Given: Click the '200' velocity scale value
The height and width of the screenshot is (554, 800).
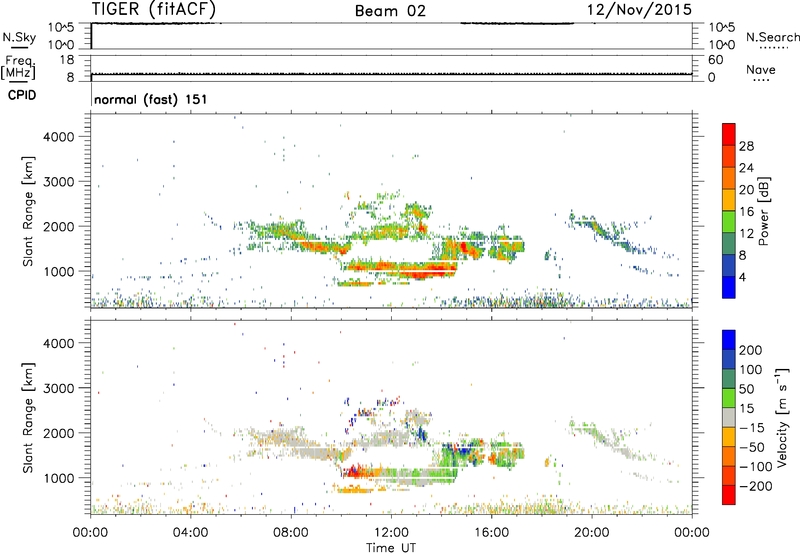Looking at the screenshot, I should (x=751, y=350).
